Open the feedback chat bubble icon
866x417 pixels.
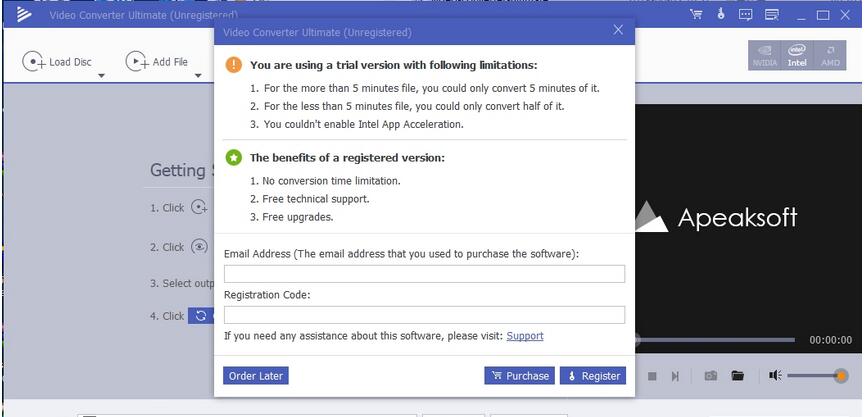point(746,14)
